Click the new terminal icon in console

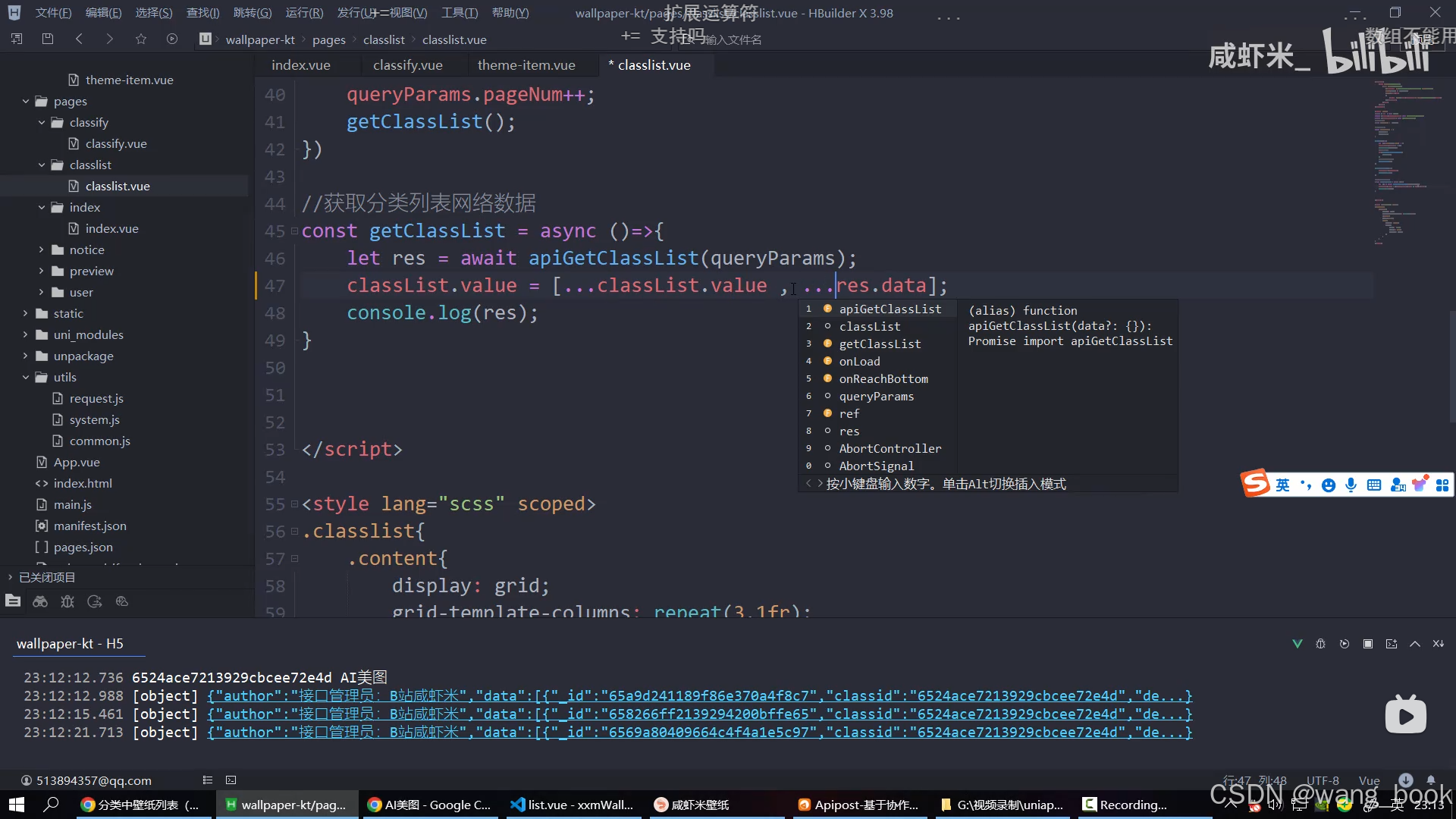pos(1392,644)
